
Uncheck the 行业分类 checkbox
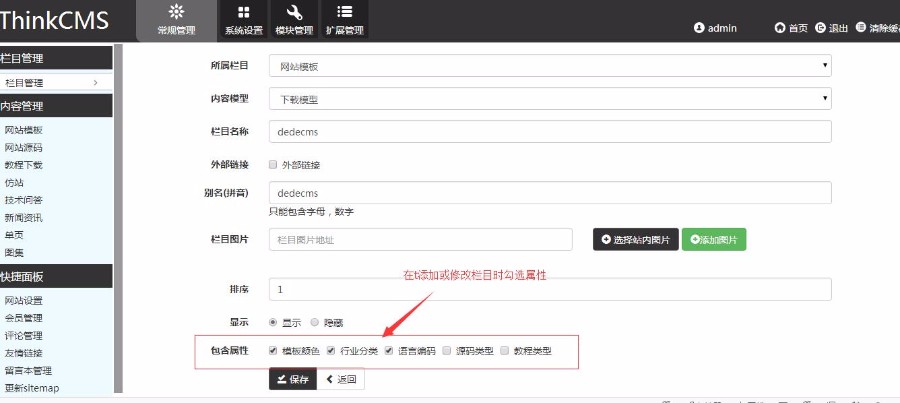(x=331, y=350)
